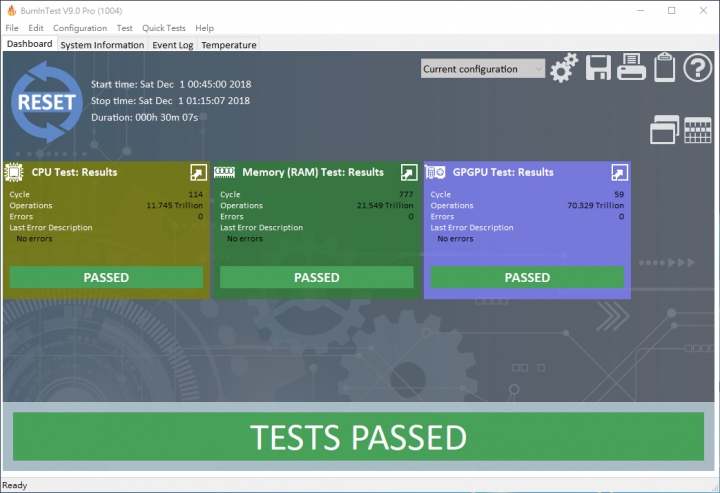The width and height of the screenshot is (720, 493).
Task: Click the GPGPU Test PASSED bar
Action: (527, 277)
